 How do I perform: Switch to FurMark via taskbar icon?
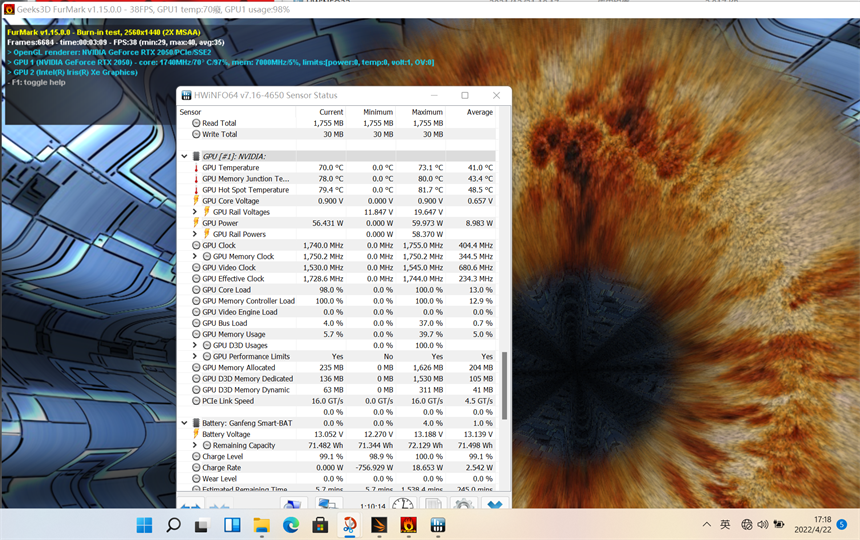[408, 525]
